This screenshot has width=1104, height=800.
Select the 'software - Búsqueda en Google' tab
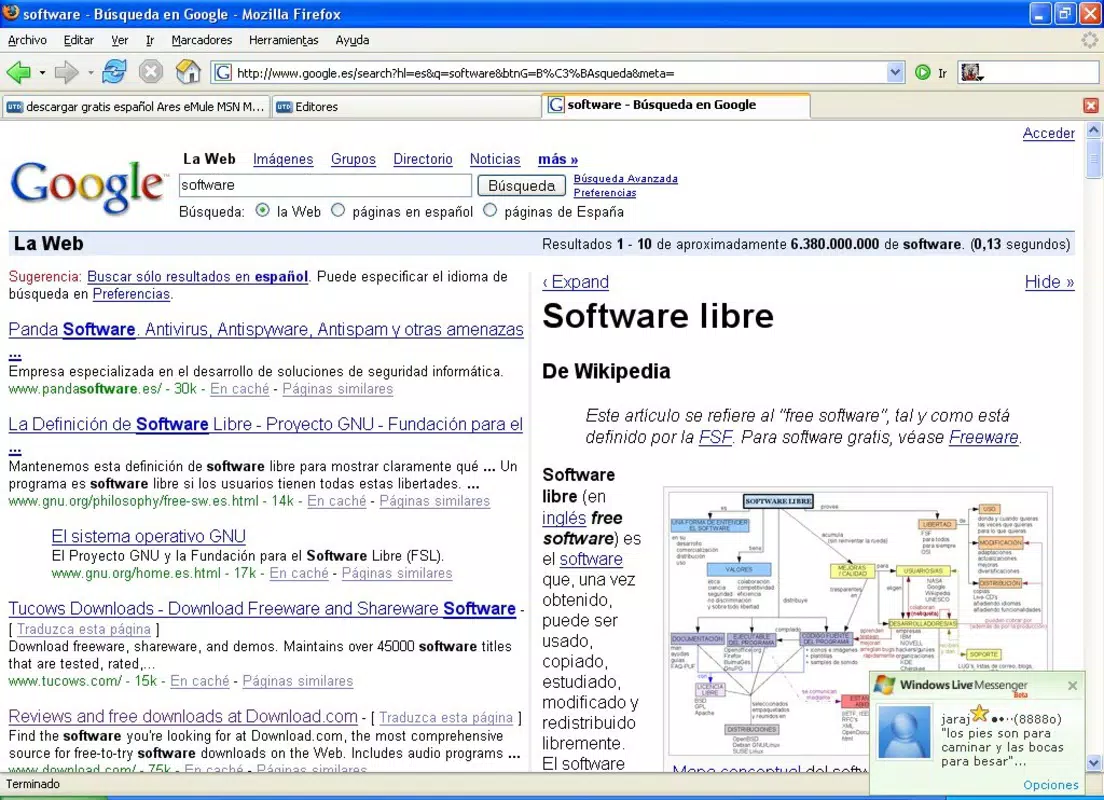point(676,105)
